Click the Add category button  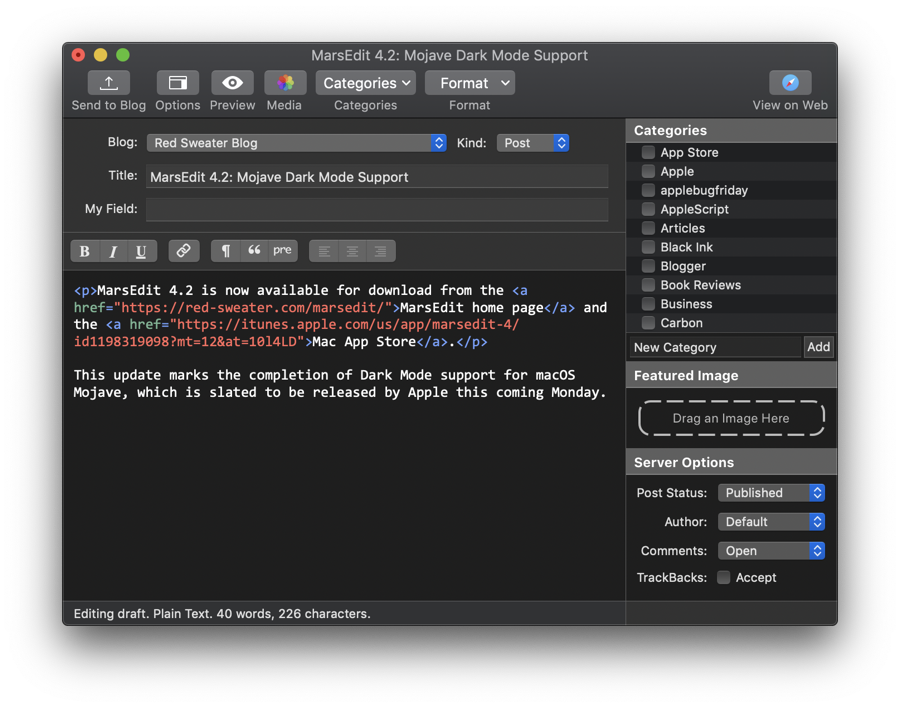[x=818, y=347]
